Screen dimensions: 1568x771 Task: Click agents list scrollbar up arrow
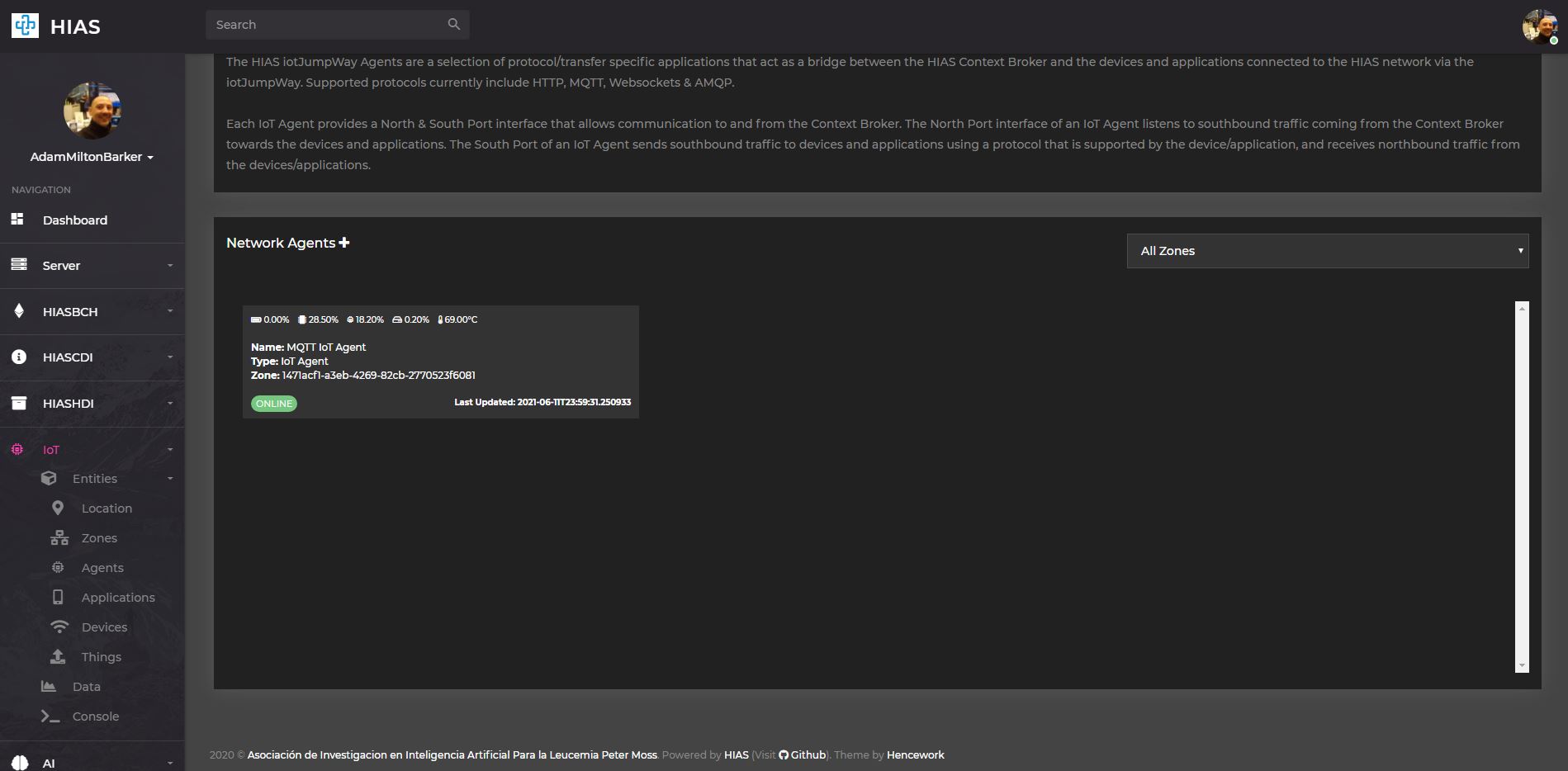(x=1522, y=308)
